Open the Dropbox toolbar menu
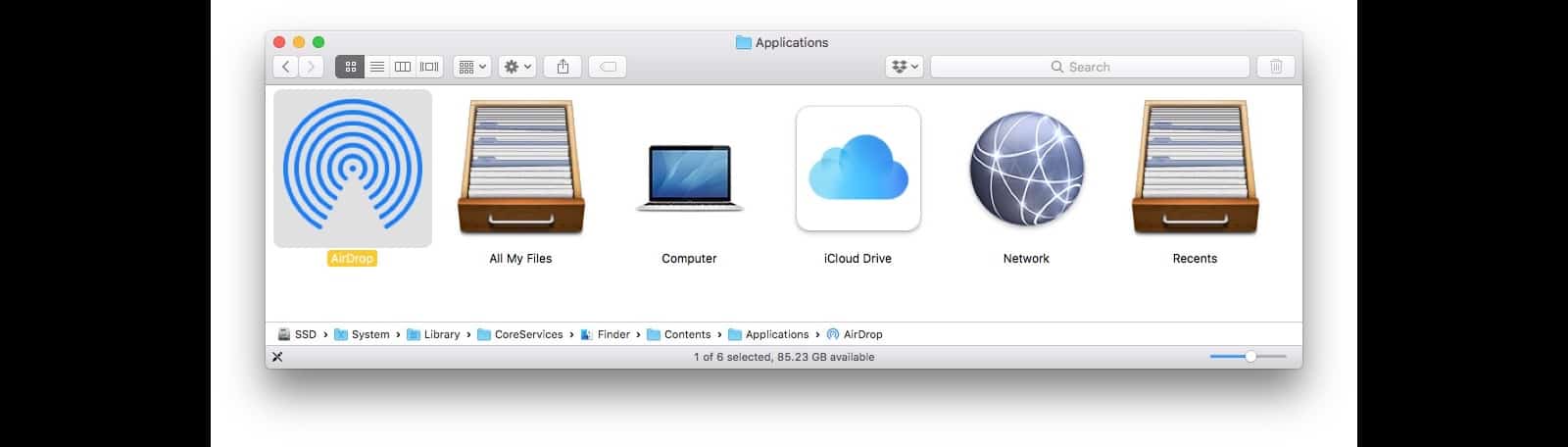Image resolution: width=1568 pixels, height=447 pixels. click(x=905, y=67)
